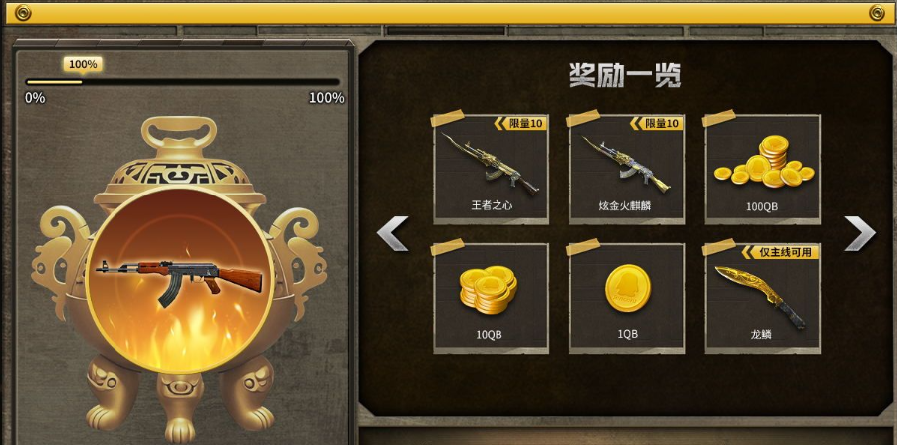The height and width of the screenshot is (445, 897).
Task: Click the 限量10 badge on 炫金火麒麟
Action: coord(656,124)
